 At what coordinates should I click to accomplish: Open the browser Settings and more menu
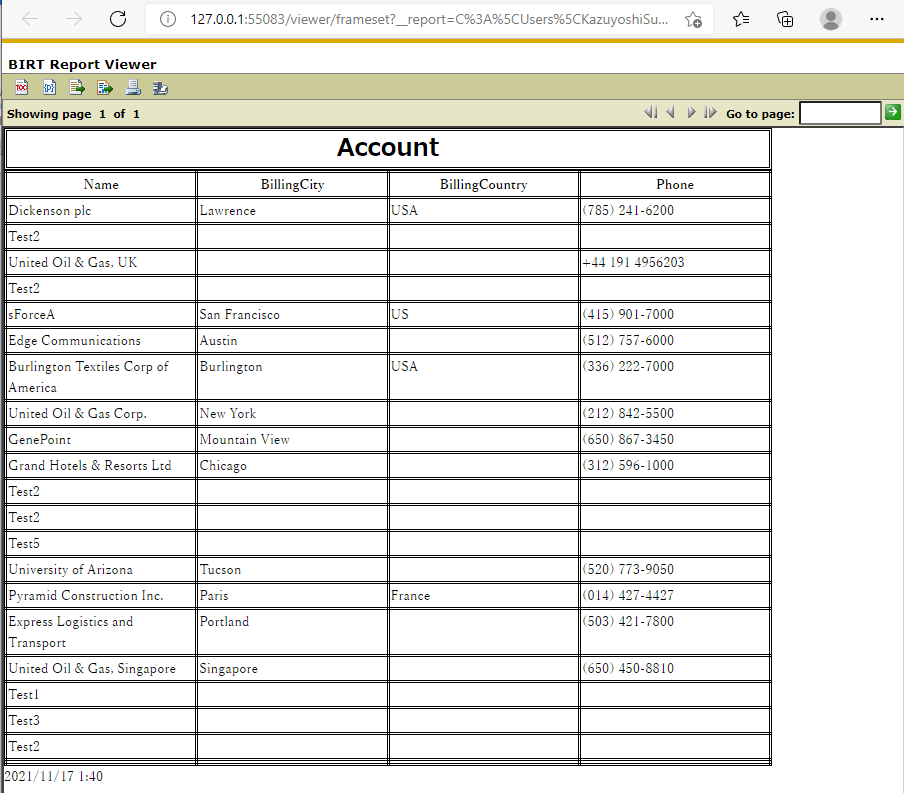coord(876,19)
